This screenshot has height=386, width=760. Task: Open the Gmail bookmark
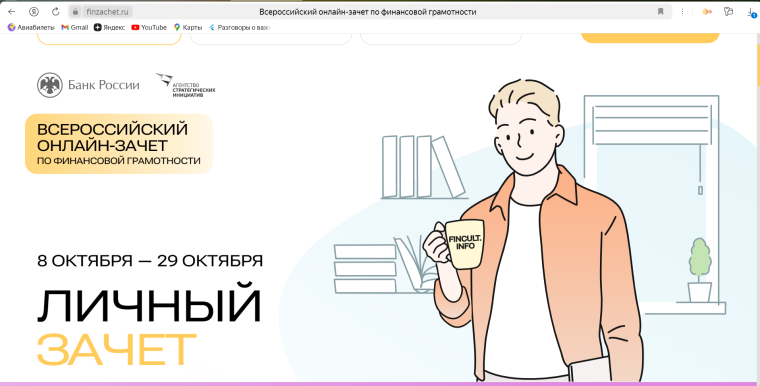tap(75, 28)
